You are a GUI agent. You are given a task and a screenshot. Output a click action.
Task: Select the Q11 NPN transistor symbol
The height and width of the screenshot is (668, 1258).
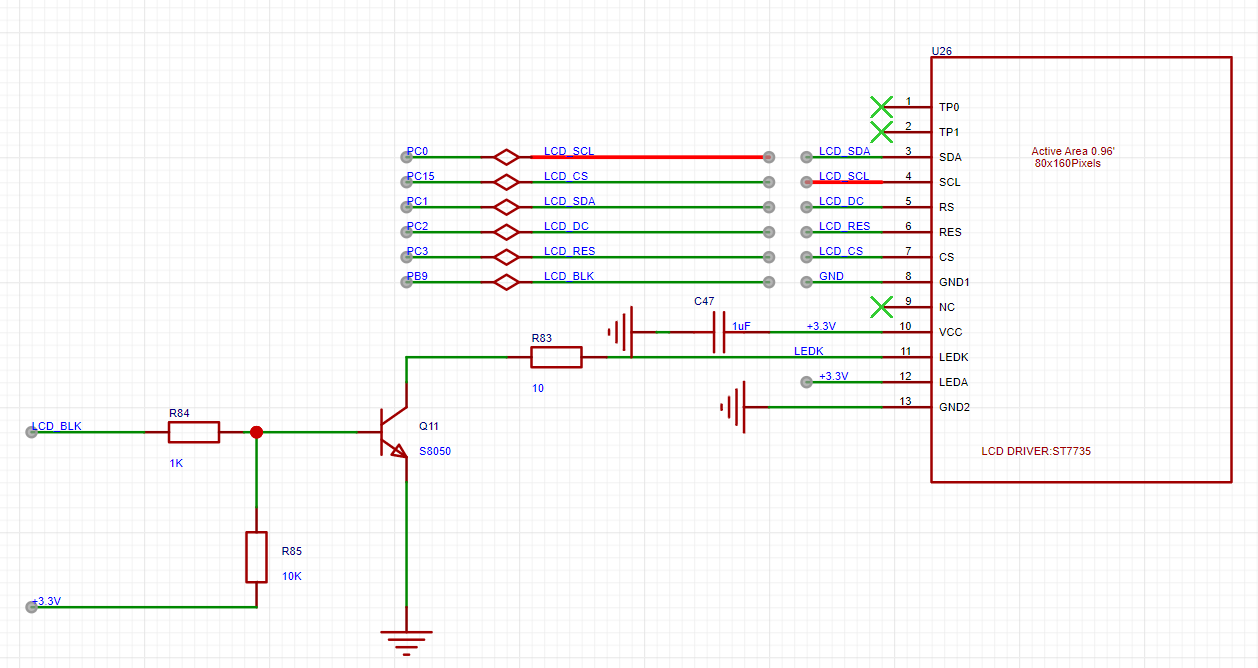[x=394, y=432]
